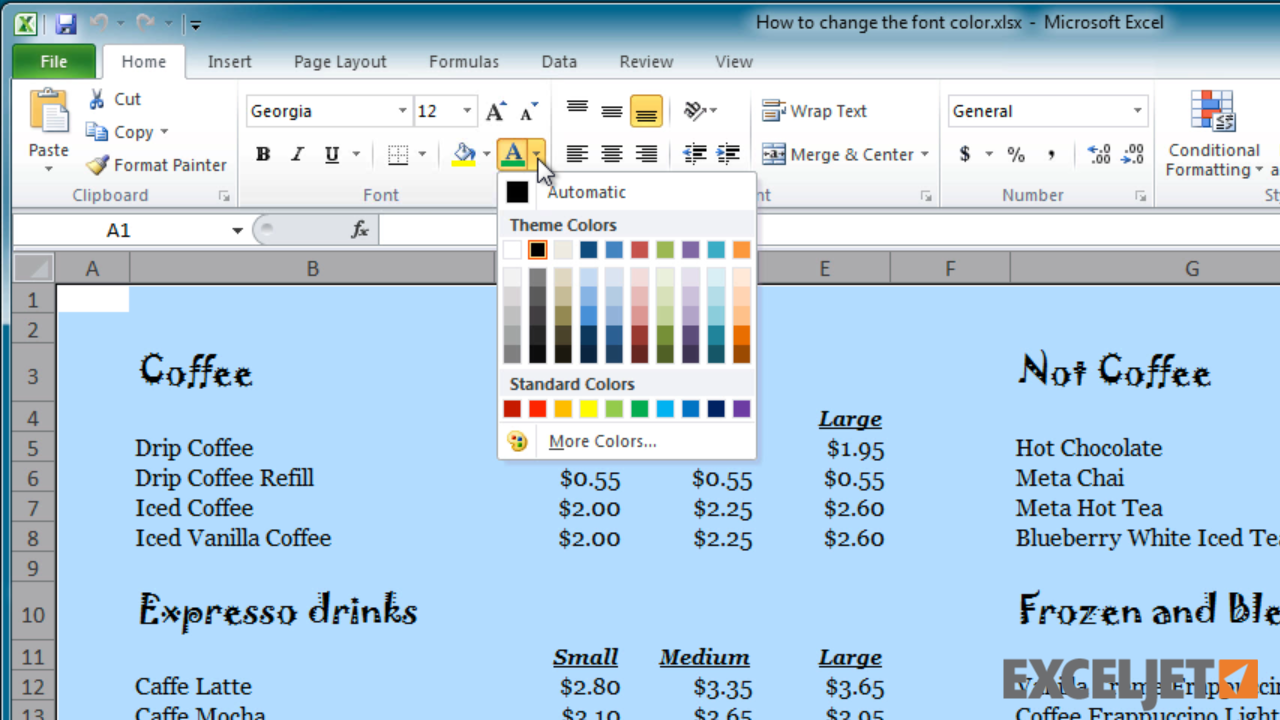Open Conditional Formatting icon
The height and width of the screenshot is (720, 1280).
[x=1212, y=112]
